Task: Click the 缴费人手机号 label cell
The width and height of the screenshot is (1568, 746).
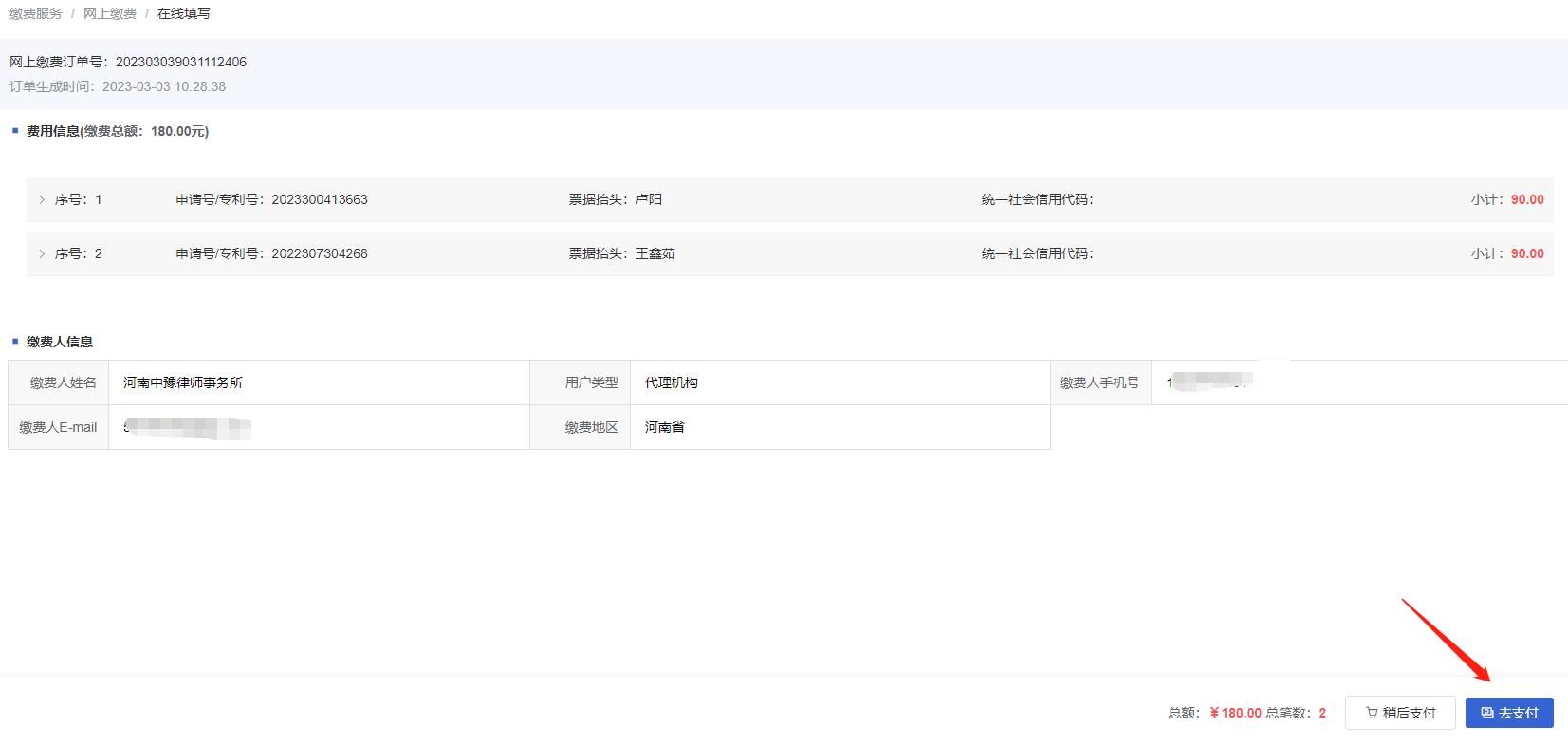Action: [x=1100, y=382]
